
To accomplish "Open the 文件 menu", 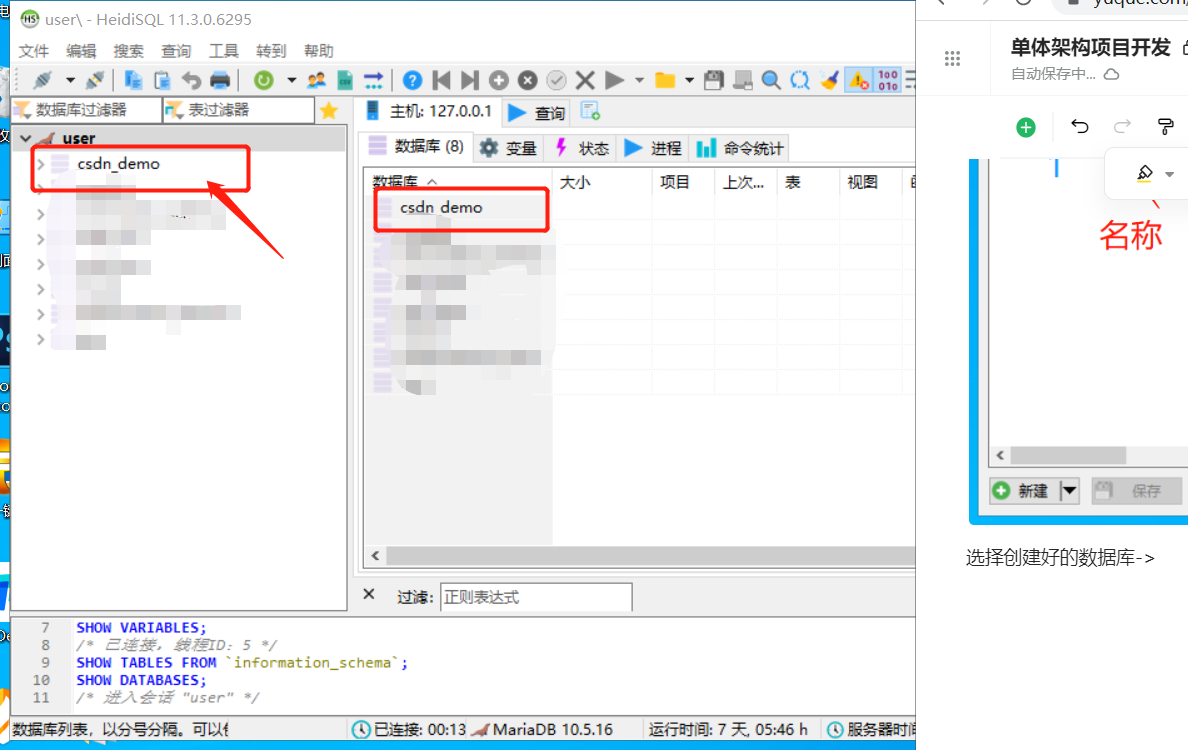I will 33,51.
